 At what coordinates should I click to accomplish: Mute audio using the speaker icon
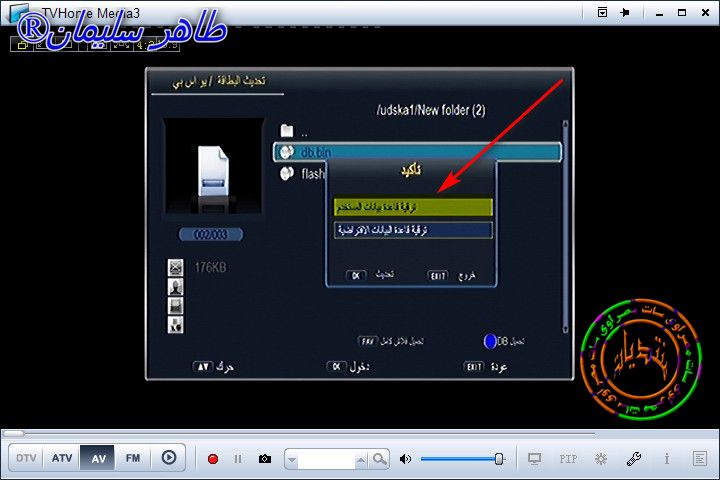coord(406,459)
